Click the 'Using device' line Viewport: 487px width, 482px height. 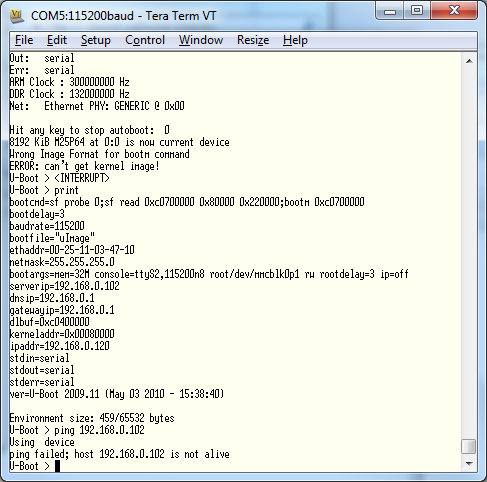pos(42,442)
